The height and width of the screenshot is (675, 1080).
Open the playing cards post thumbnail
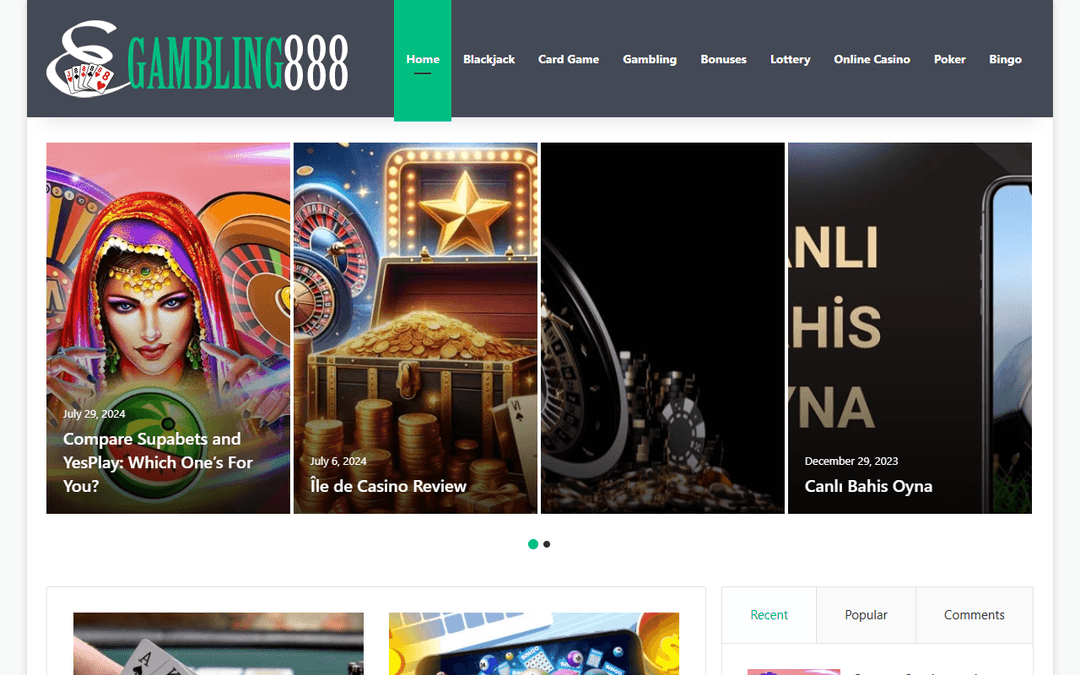coord(218,644)
